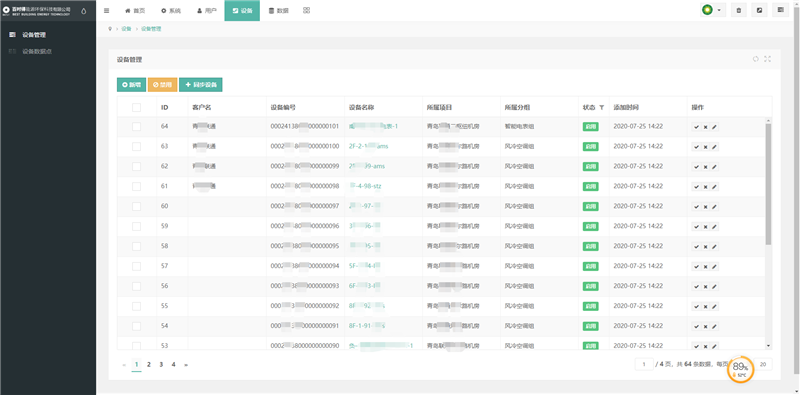Click the table's vertical scrollbar thumb
Image resolution: width=800 pixels, height=395 pixels.
[768, 184]
